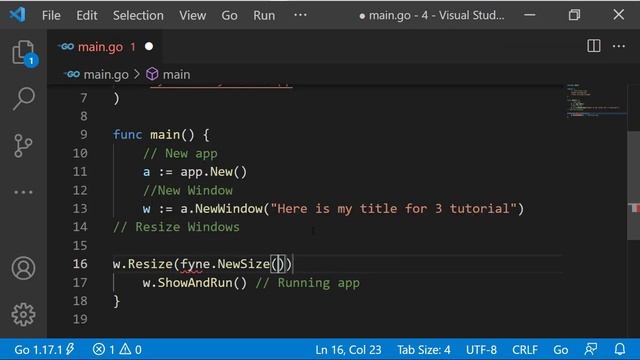640x360 pixels.
Task: Expand the hidden menu items ellipsis
Action: click(x=300, y=15)
